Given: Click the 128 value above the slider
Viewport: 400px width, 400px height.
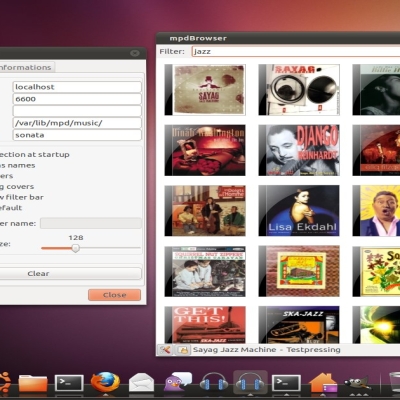Looking at the screenshot, I should [76, 238].
